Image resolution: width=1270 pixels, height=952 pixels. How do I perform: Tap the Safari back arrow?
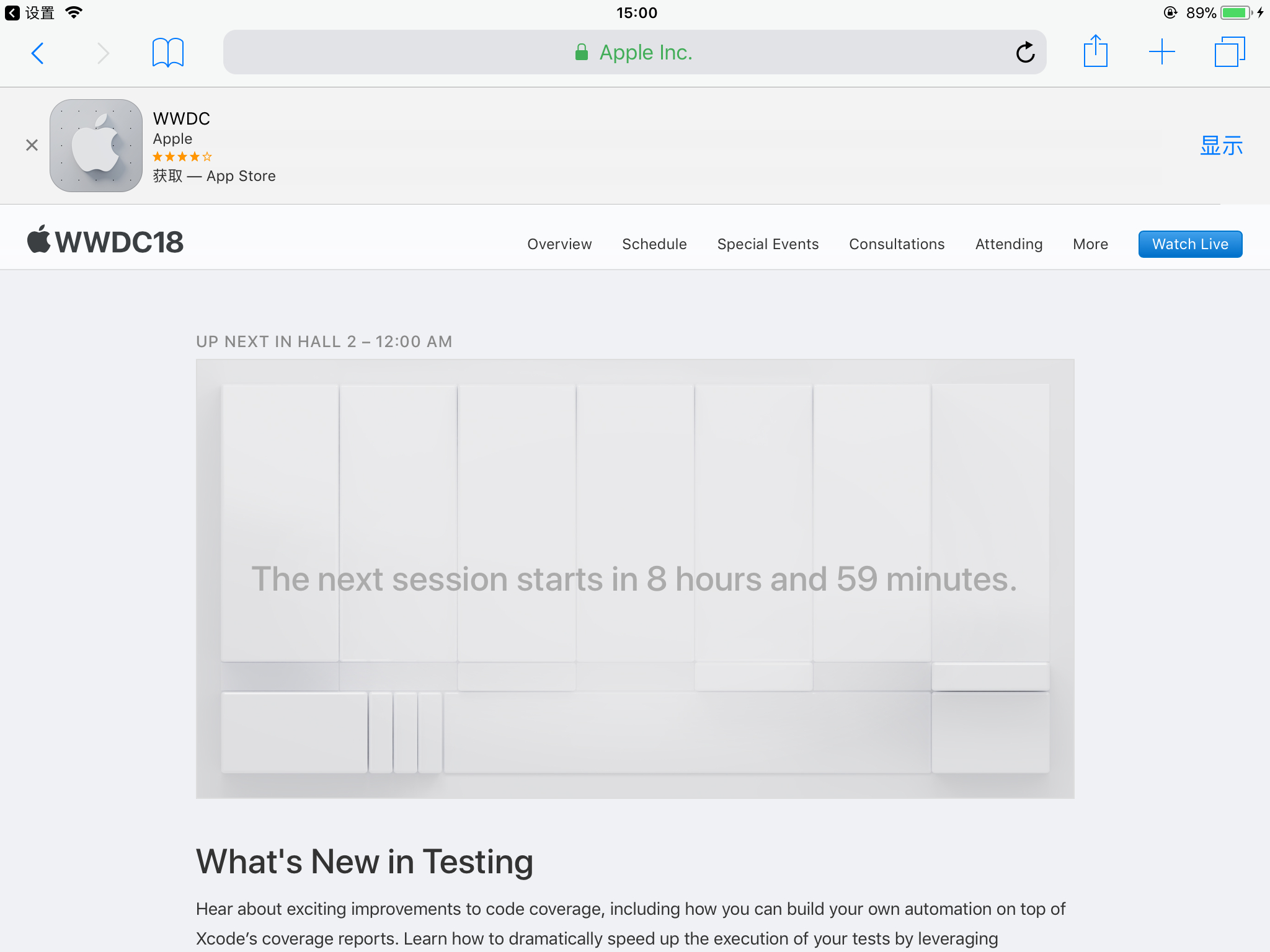[x=38, y=53]
